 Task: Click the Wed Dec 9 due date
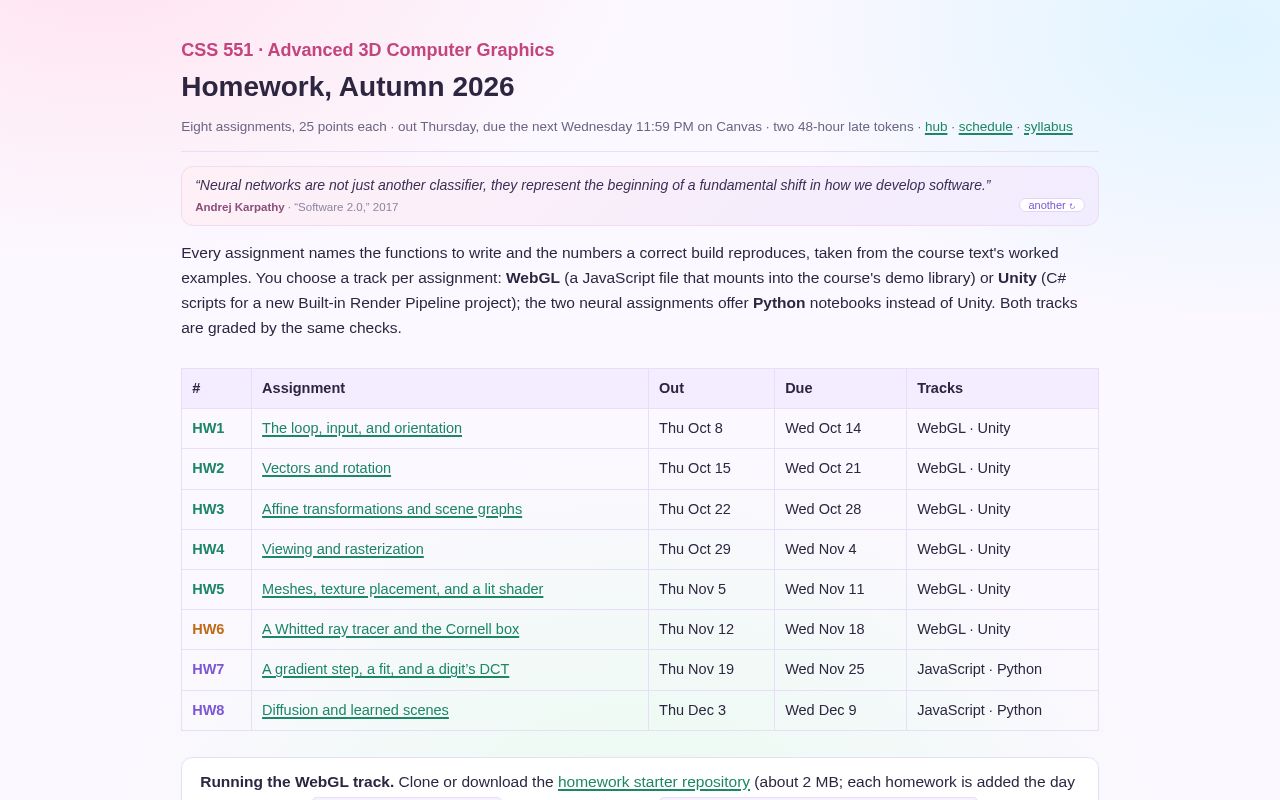821,710
